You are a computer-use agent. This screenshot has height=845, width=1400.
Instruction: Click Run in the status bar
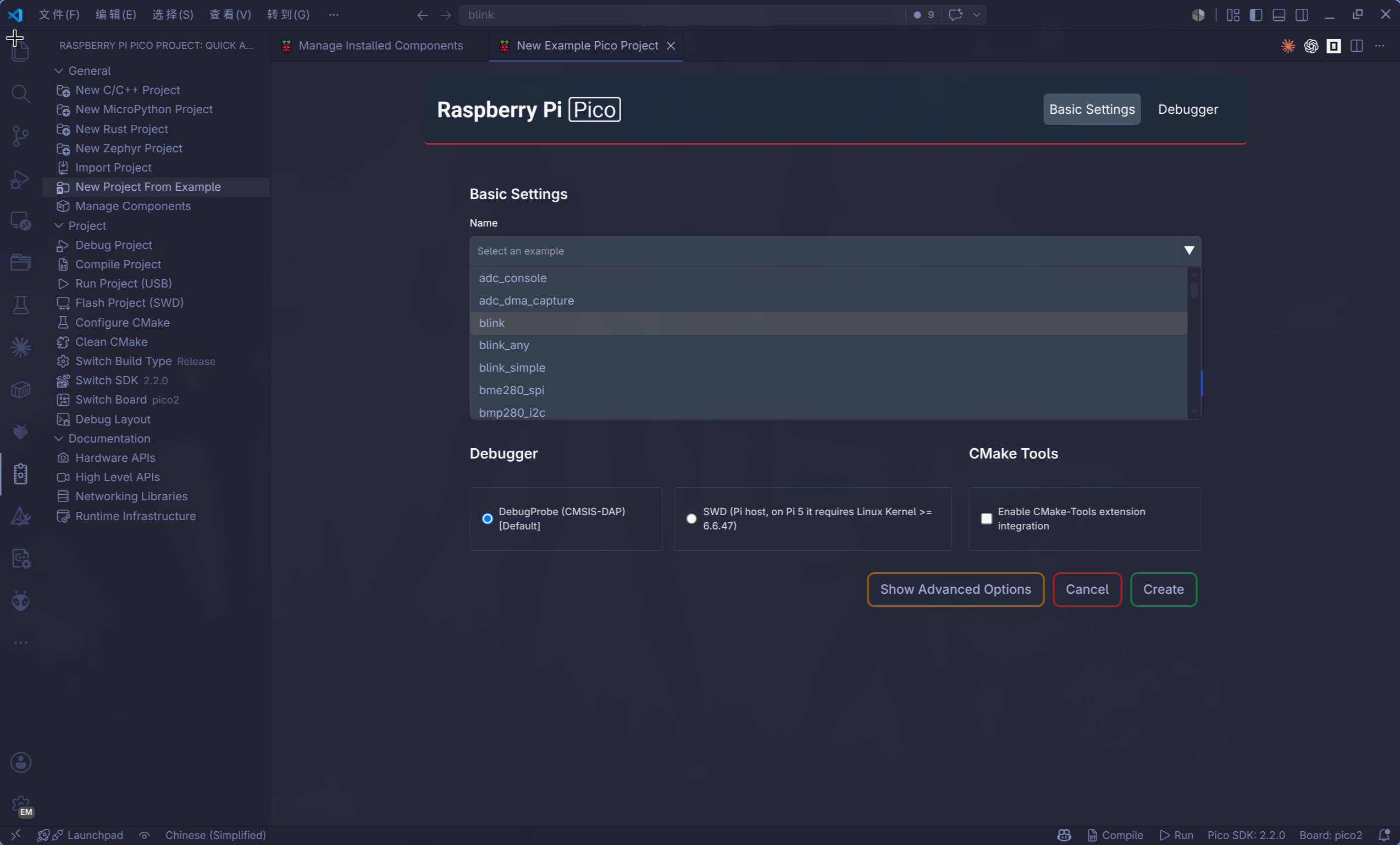(x=1176, y=835)
